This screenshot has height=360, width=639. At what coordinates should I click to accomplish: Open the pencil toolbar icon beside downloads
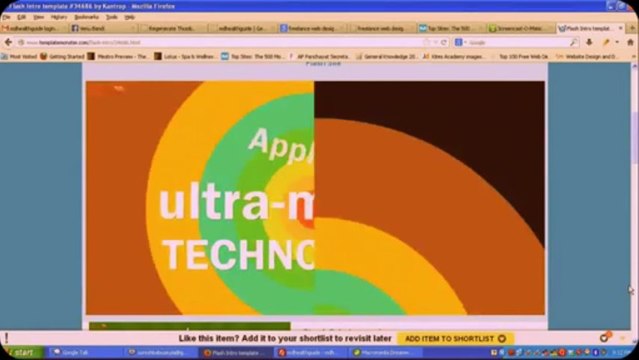pos(606,42)
